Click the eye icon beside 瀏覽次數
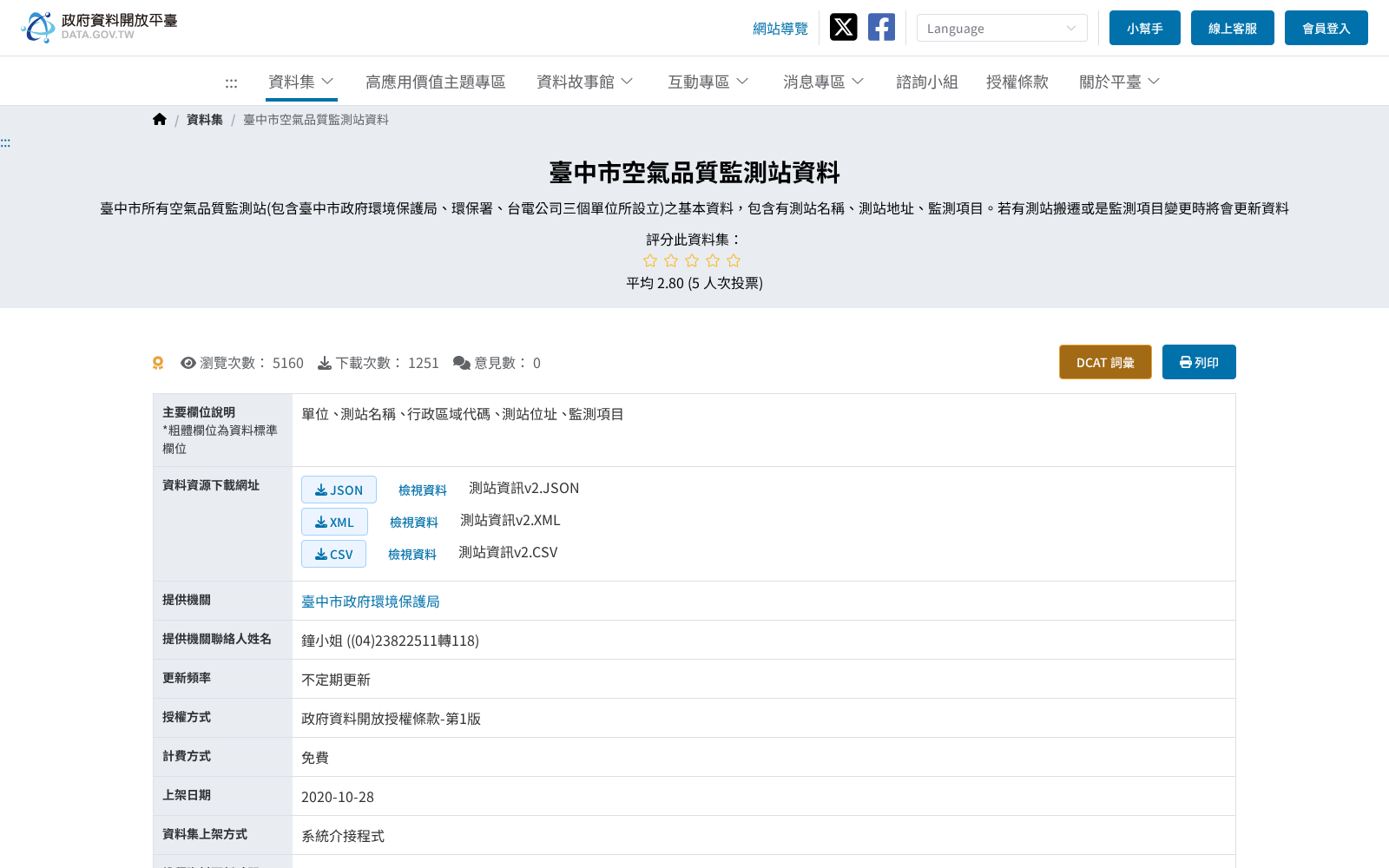Image resolution: width=1389 pixels, height=868 pixels. tap(188, 363)
